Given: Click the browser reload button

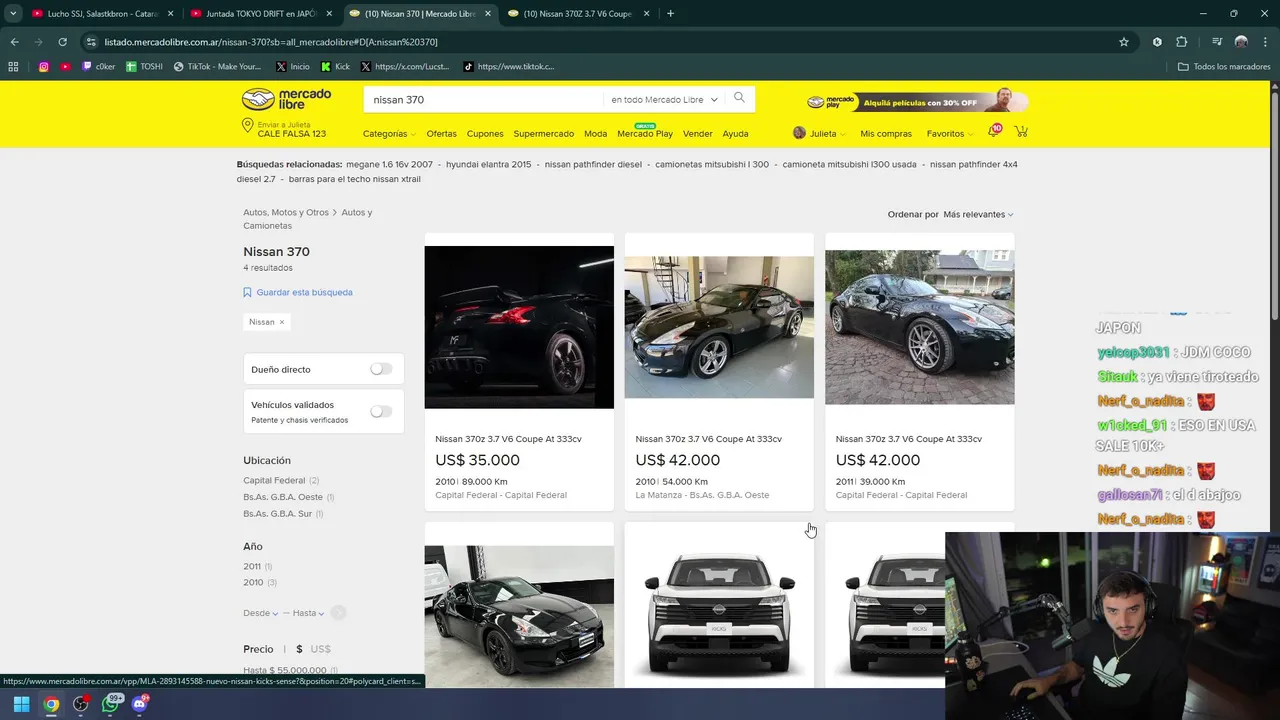Looking at the screenshot, I should point(62,42).
